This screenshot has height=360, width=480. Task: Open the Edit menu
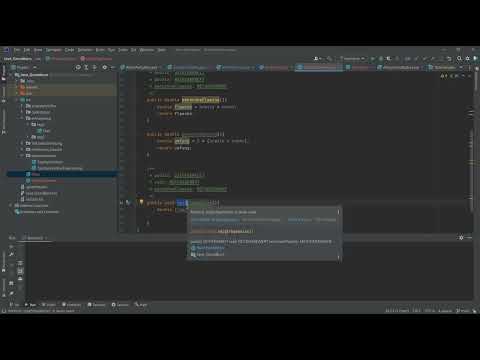27,50
